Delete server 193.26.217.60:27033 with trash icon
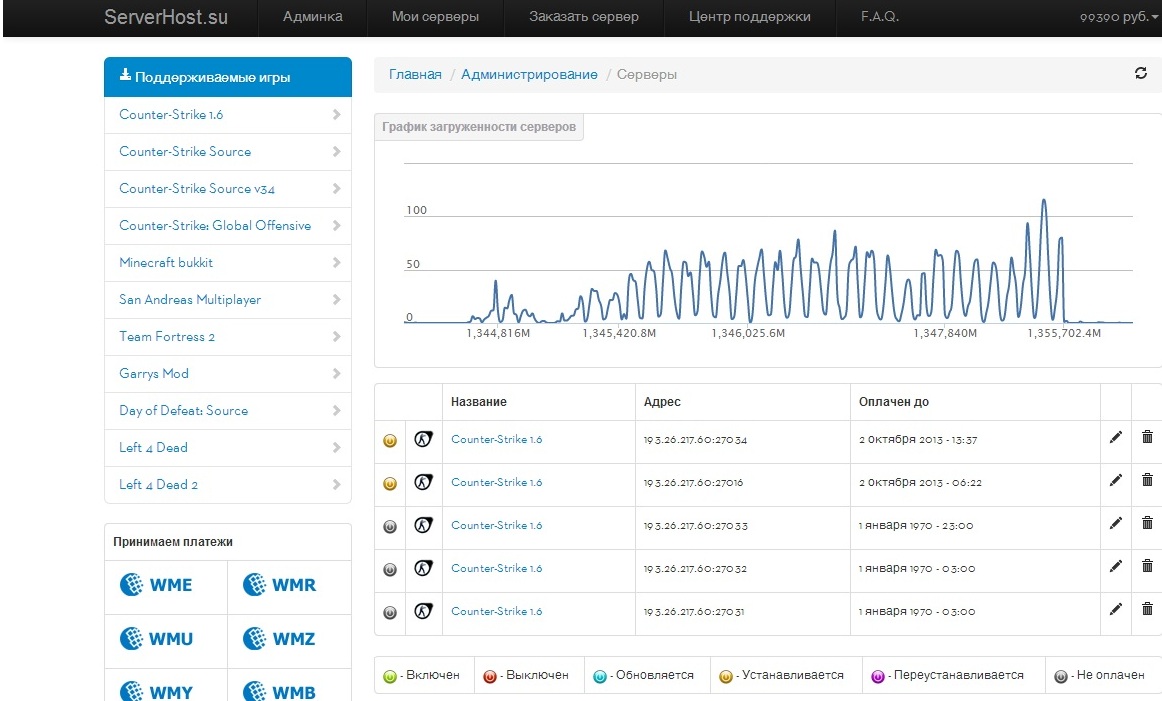Image resolution: width=1162 pixels, height=701 pixels. point(1147,522)
